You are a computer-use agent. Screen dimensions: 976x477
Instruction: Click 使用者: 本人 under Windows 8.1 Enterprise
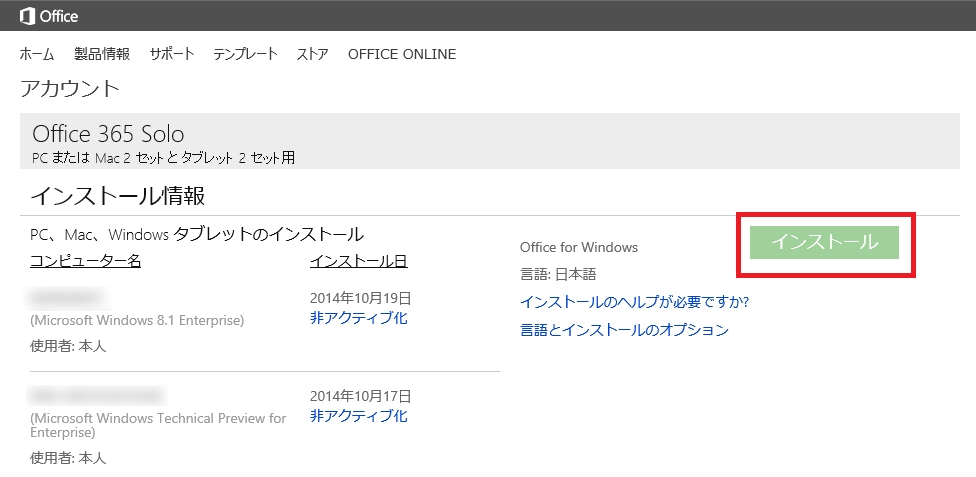[68, 346]
